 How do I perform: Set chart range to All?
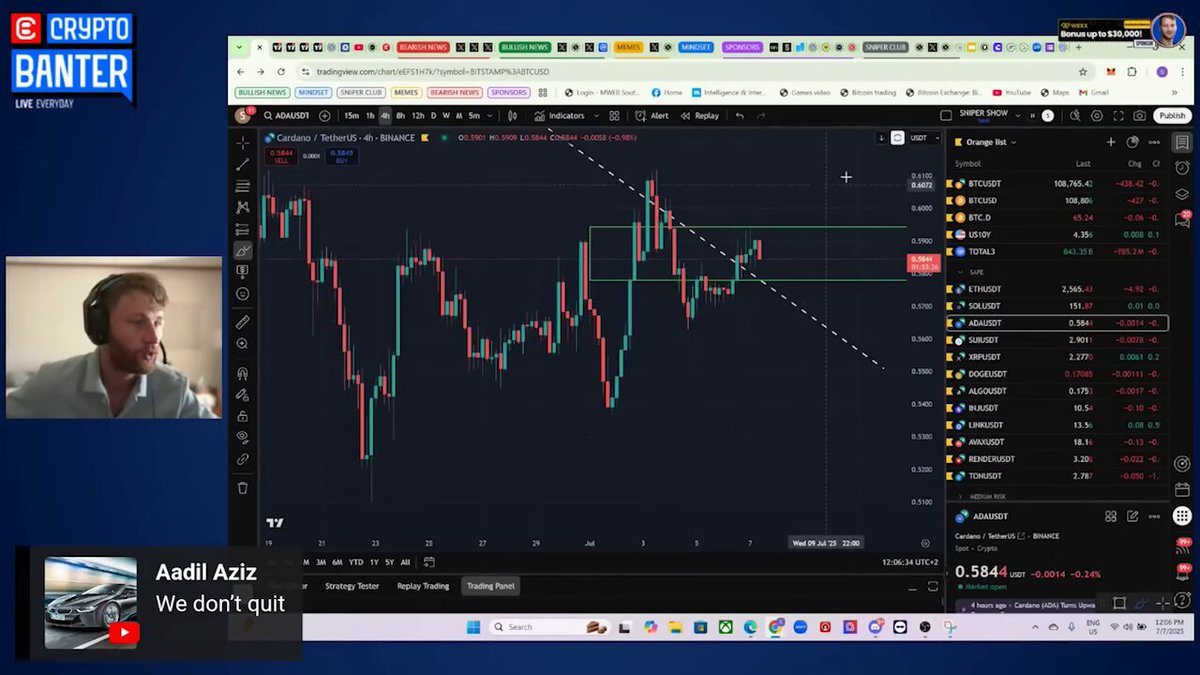(405, 562)
